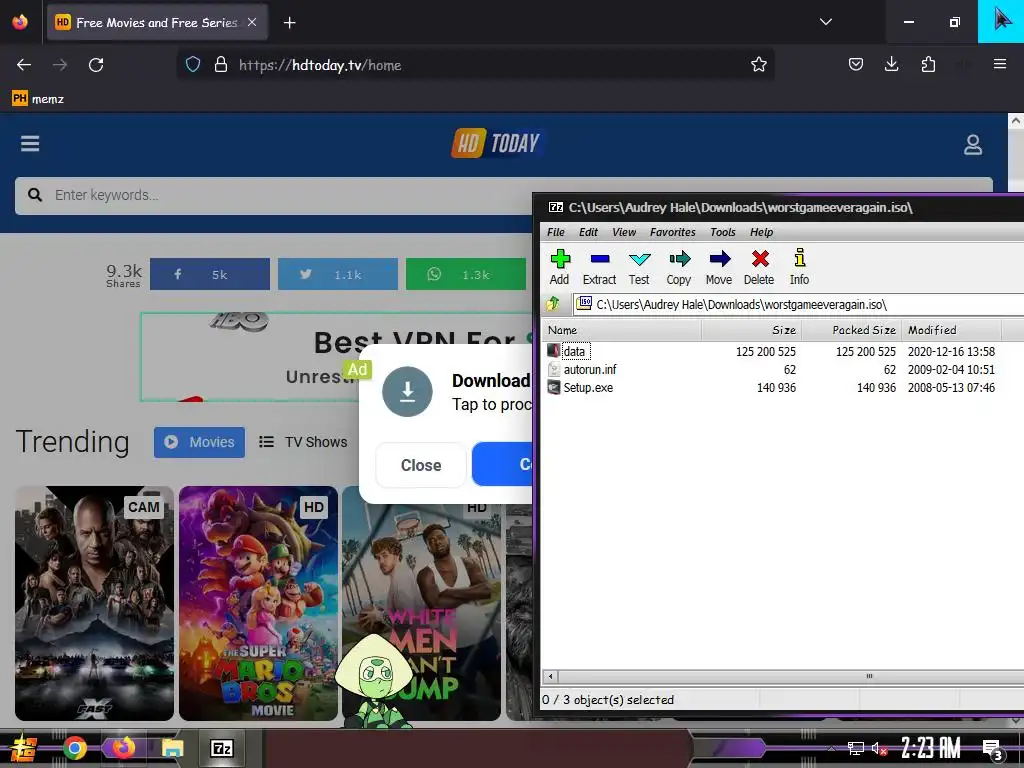Sort by the Packed Size column header

tap(851, 330)
